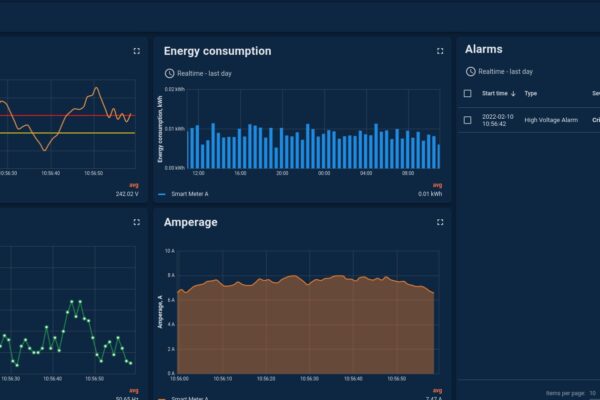Open the High Voltage Alarm row
600x400 pixels.
click(551, 120)
